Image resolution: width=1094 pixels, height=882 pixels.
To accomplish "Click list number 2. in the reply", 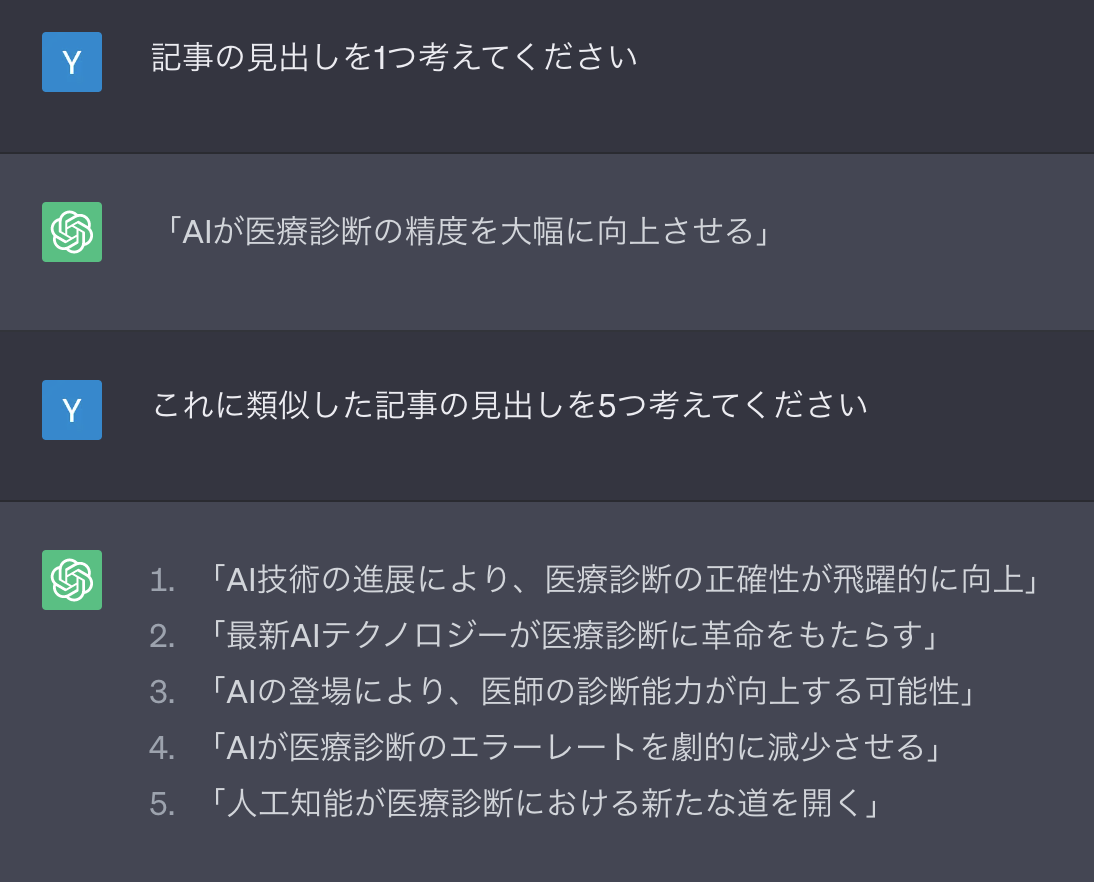I will 162,636.
